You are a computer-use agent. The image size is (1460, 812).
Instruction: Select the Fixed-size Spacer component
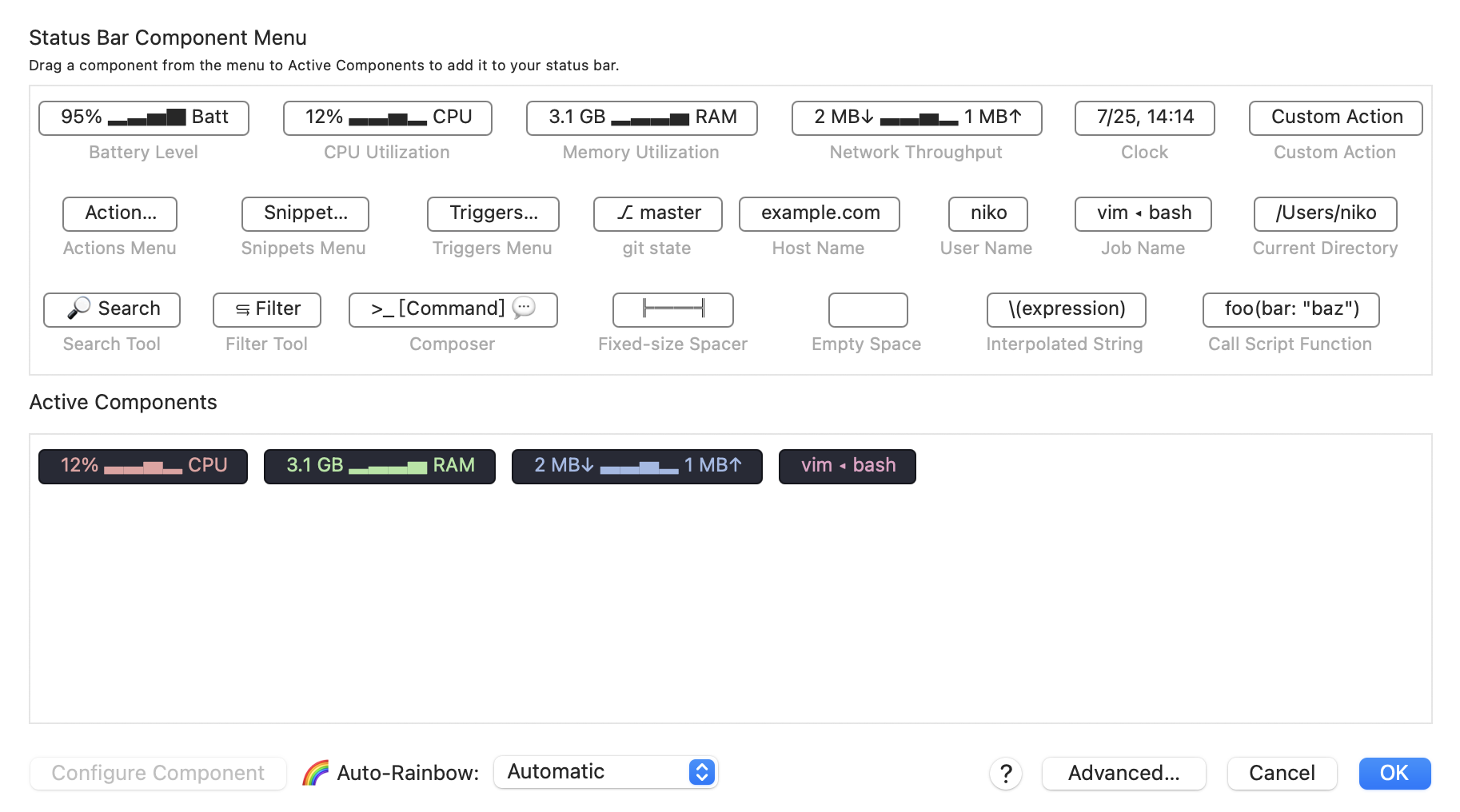(673, 309)
